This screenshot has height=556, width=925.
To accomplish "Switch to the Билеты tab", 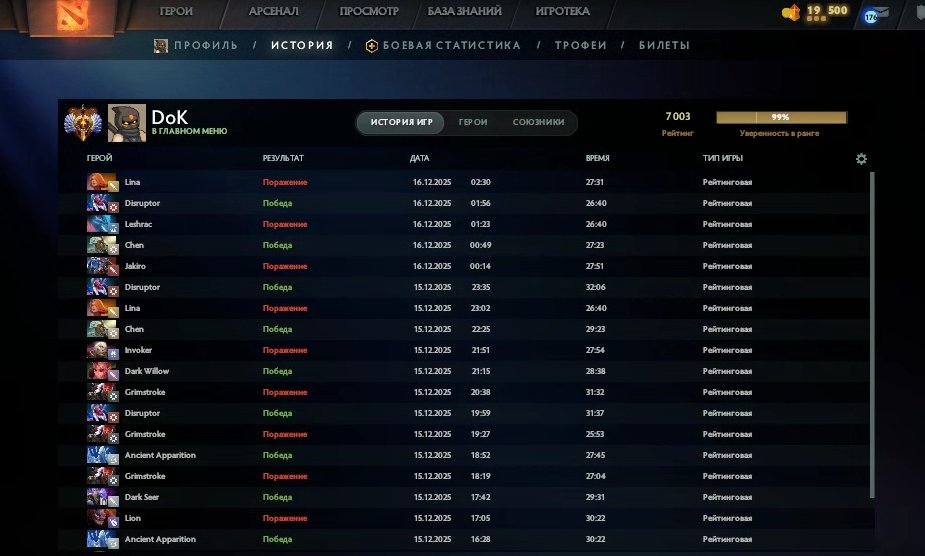I will [x=664, y=45].
